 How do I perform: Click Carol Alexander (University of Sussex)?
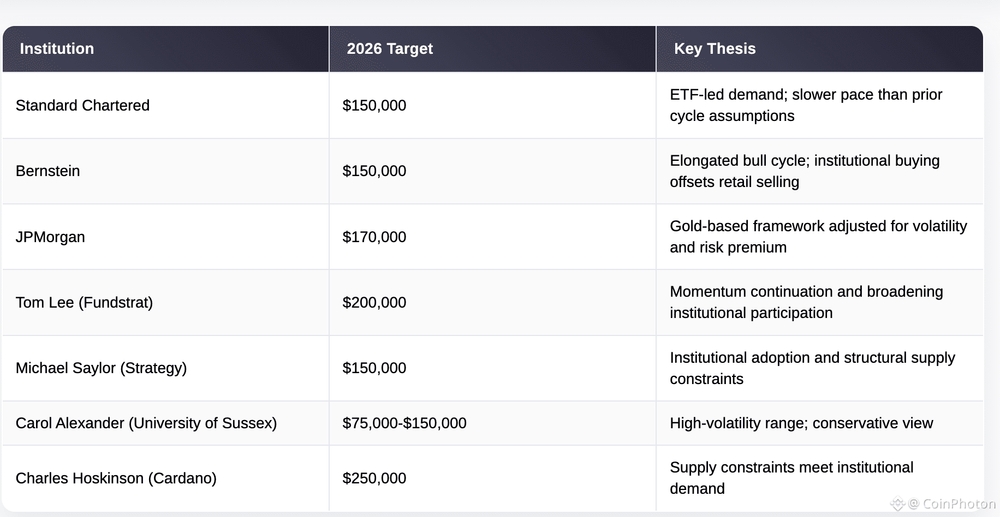(x=146, y=423)
